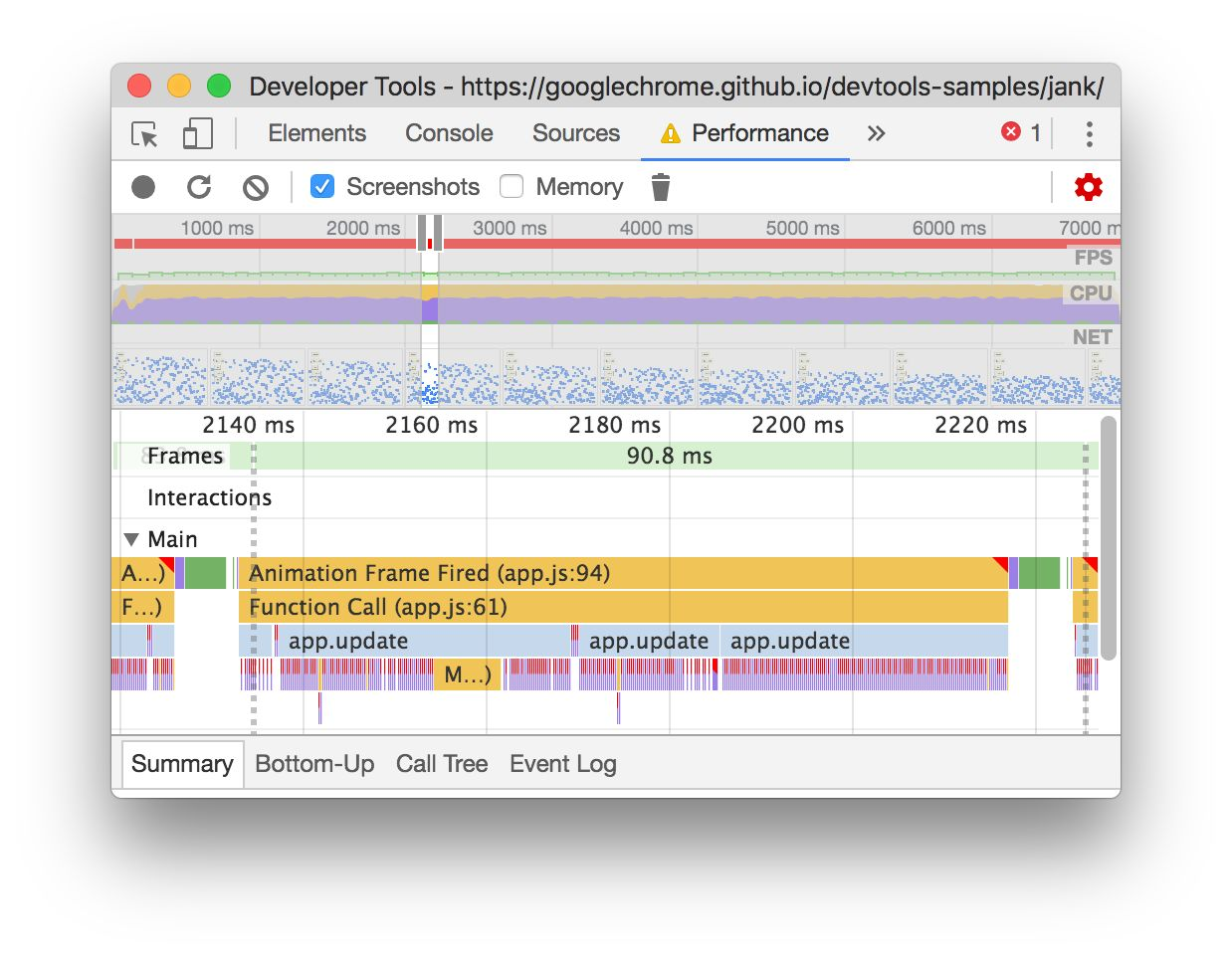Click the flame chart vertical scrollbar
The width and height of the screenshot is (1232, 957).
click(x=1109, y=537)
